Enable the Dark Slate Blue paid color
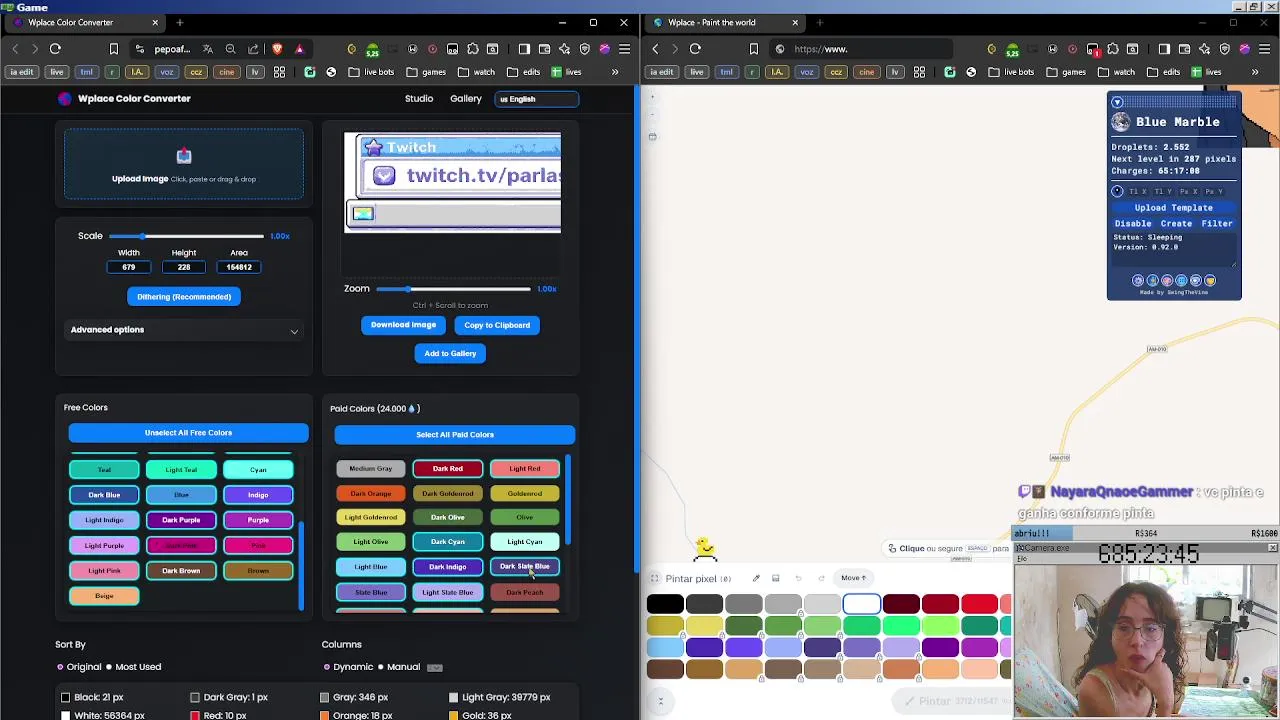 click(x=525, y=567)
